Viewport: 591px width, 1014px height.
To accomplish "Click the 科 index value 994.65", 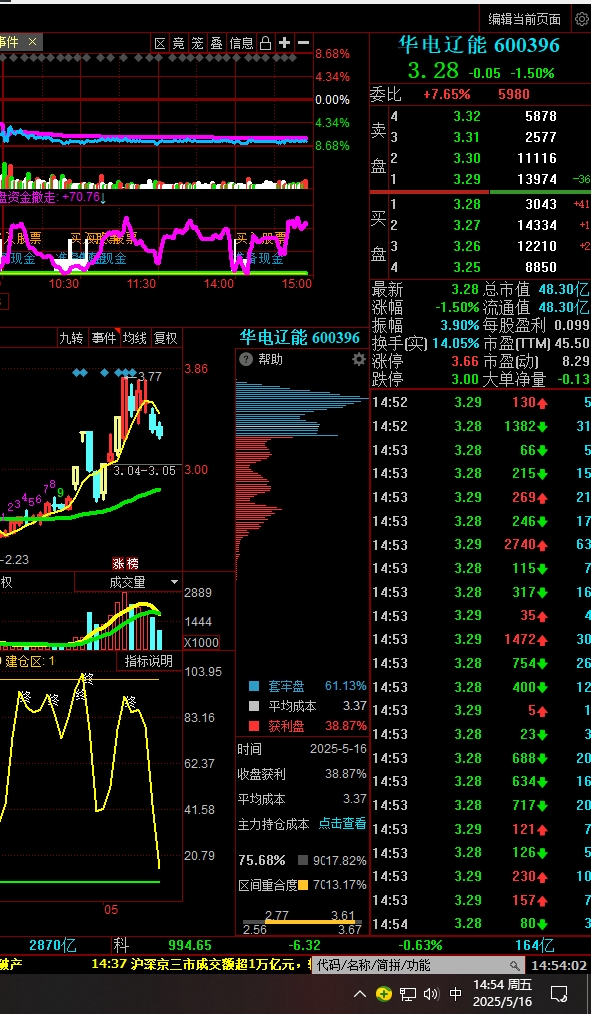I will click(189, 945).
